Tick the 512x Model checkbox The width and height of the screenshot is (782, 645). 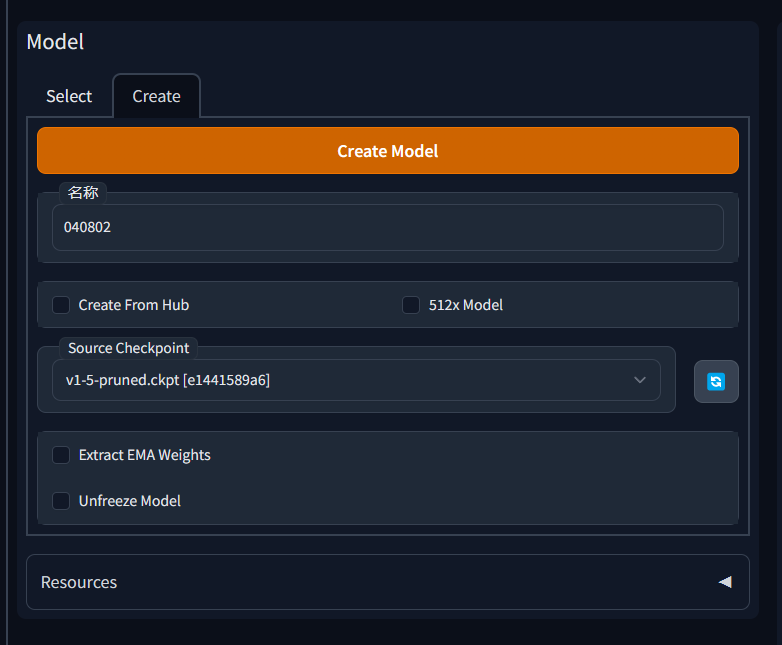click(x=411, y=305)
